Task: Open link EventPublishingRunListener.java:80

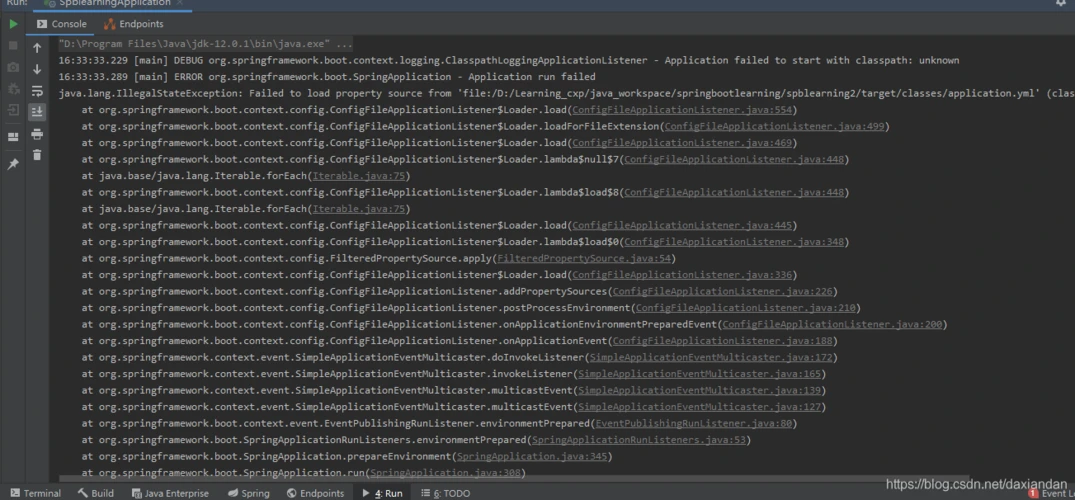Action: (x=694, y=423)
